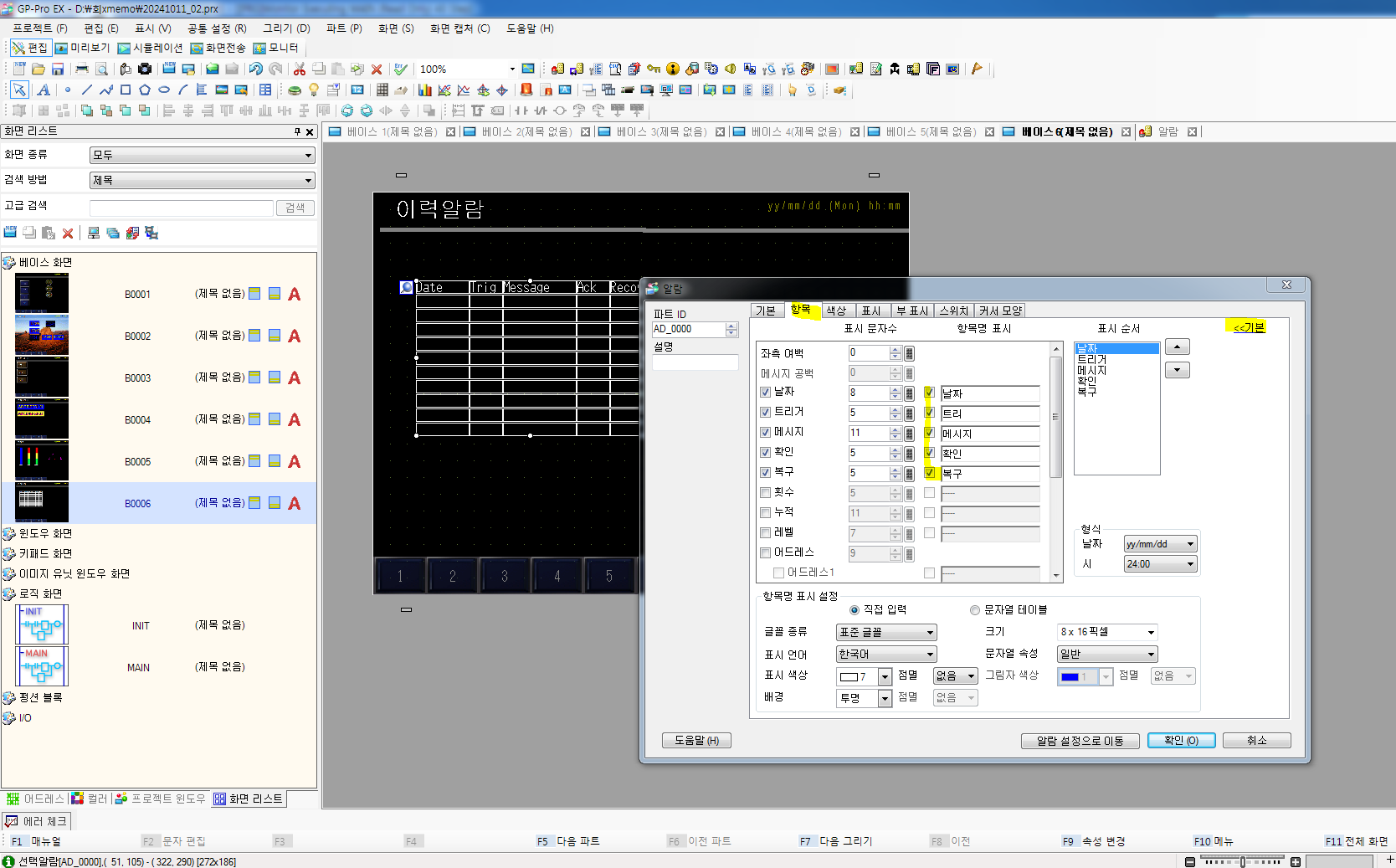Click the Cut scissors icon

point(299,69)
